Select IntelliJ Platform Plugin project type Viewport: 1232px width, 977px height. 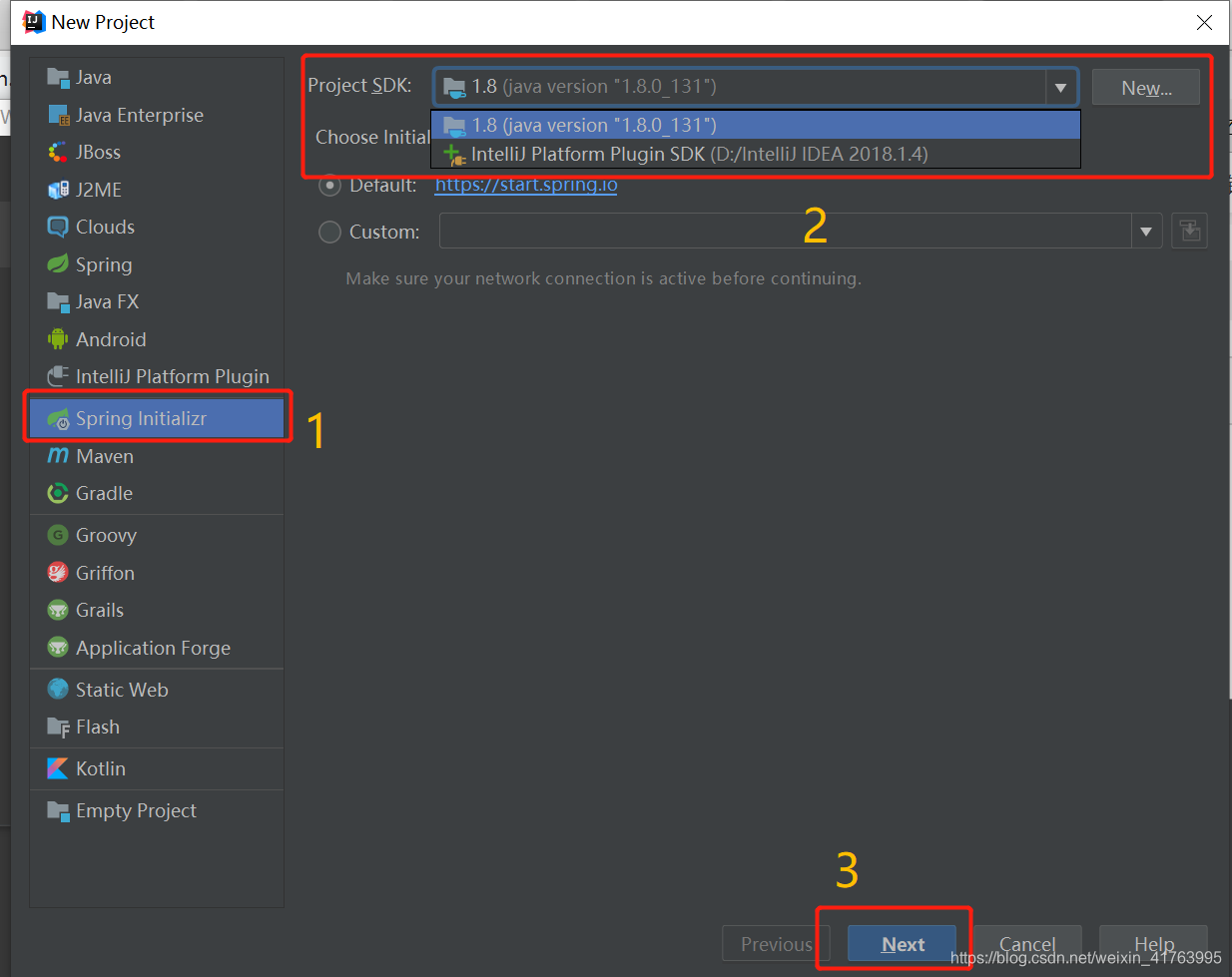(157, 376)
